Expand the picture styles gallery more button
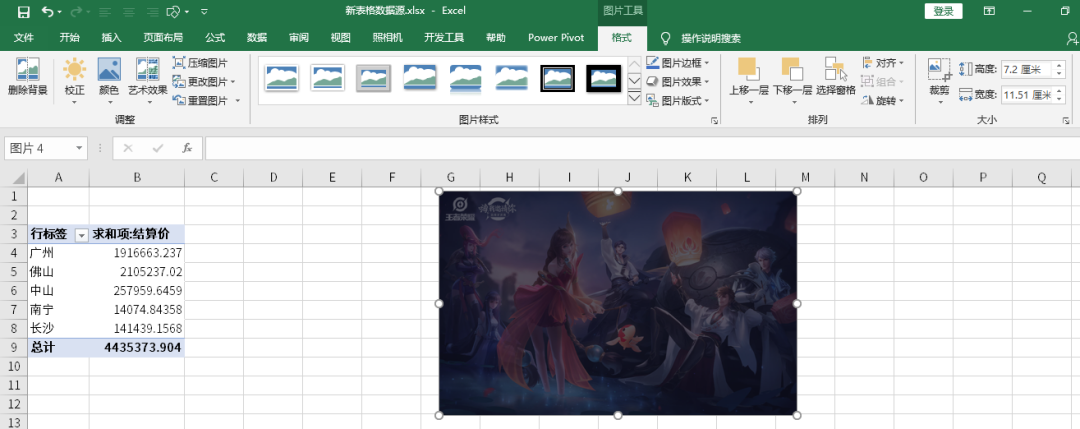 click(x=635, y=98)
